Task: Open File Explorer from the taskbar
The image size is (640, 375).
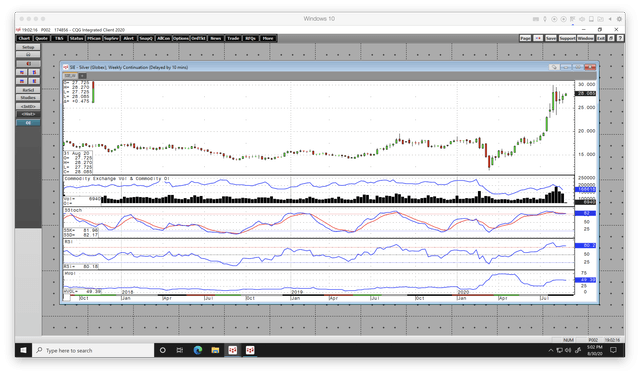Action: [x=215, y=350]
